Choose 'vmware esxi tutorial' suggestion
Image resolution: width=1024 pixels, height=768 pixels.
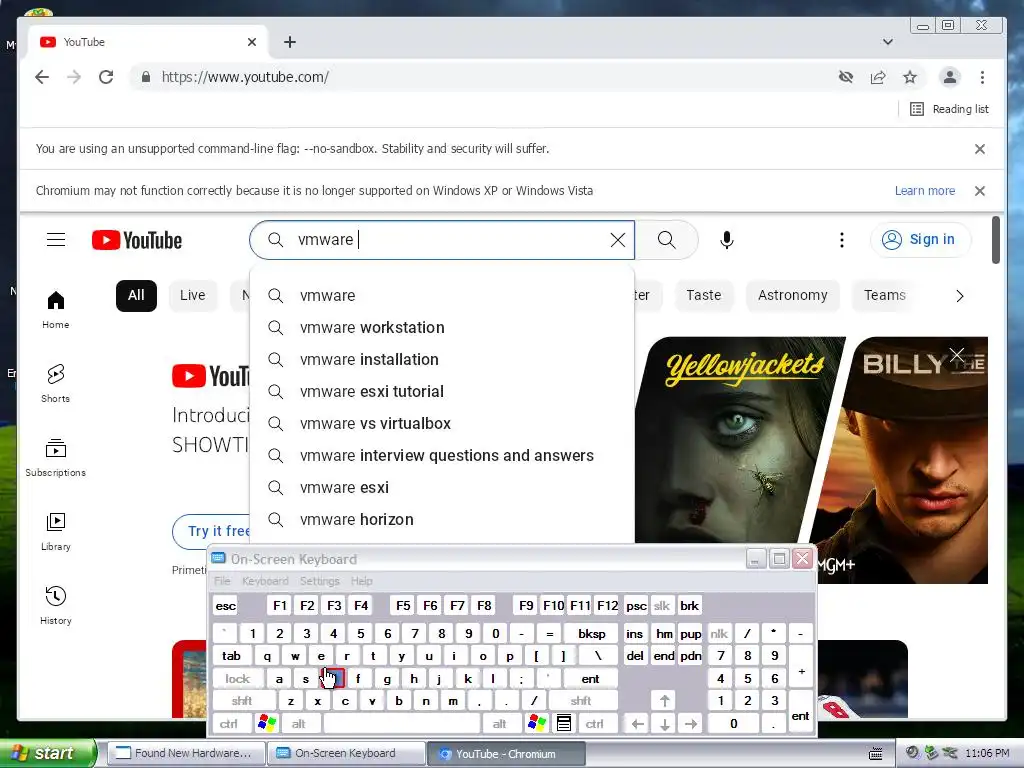[442, 391]
